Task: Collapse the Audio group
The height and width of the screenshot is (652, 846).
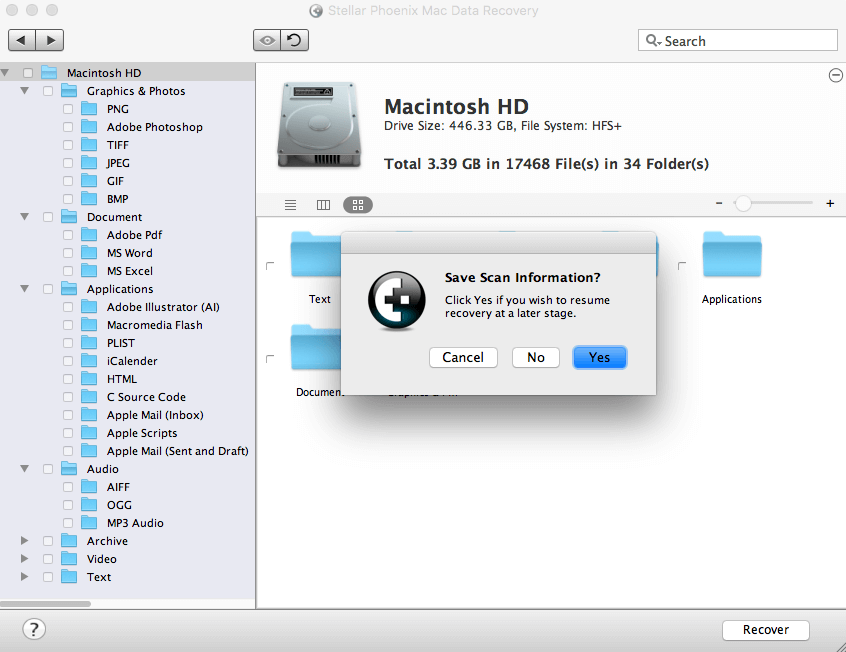Action: coord(24,468)
